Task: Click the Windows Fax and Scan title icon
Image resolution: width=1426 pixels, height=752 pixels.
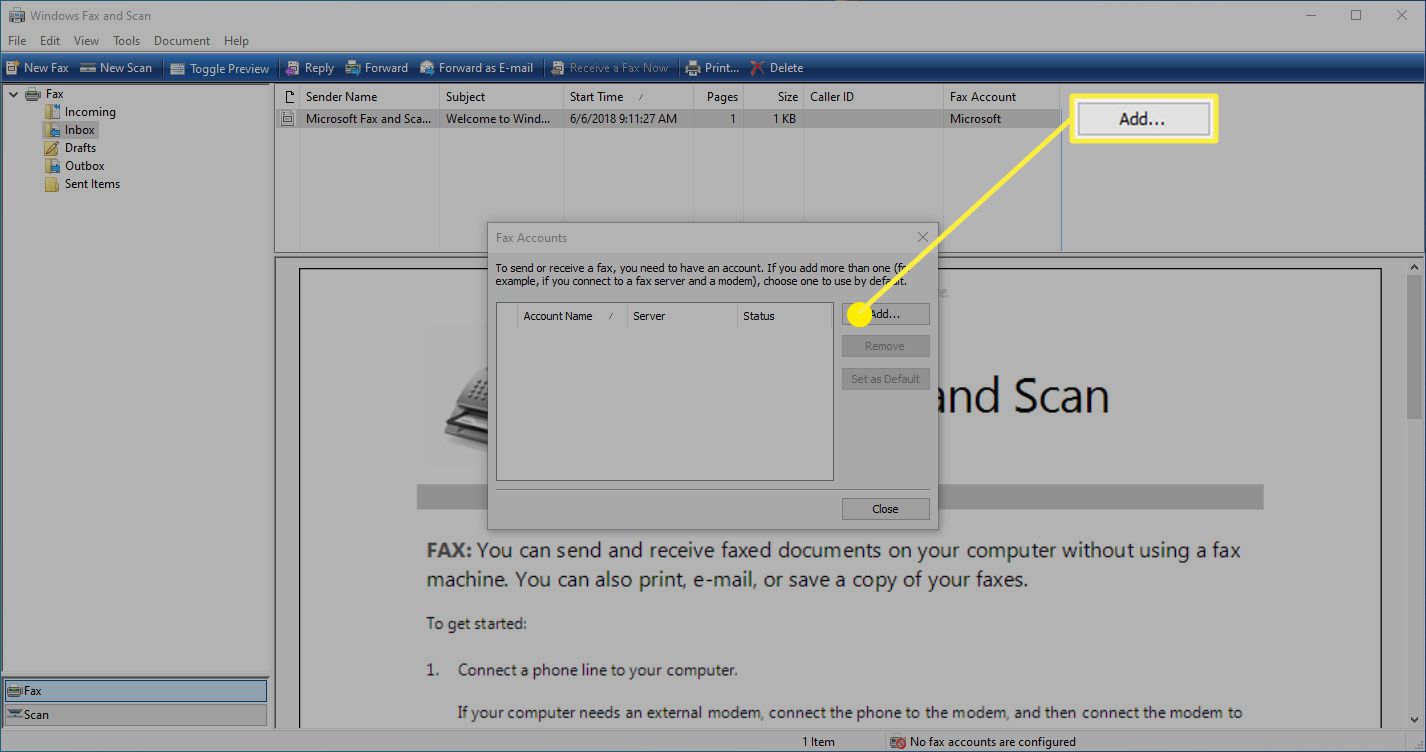Action: tap(16, 16)
